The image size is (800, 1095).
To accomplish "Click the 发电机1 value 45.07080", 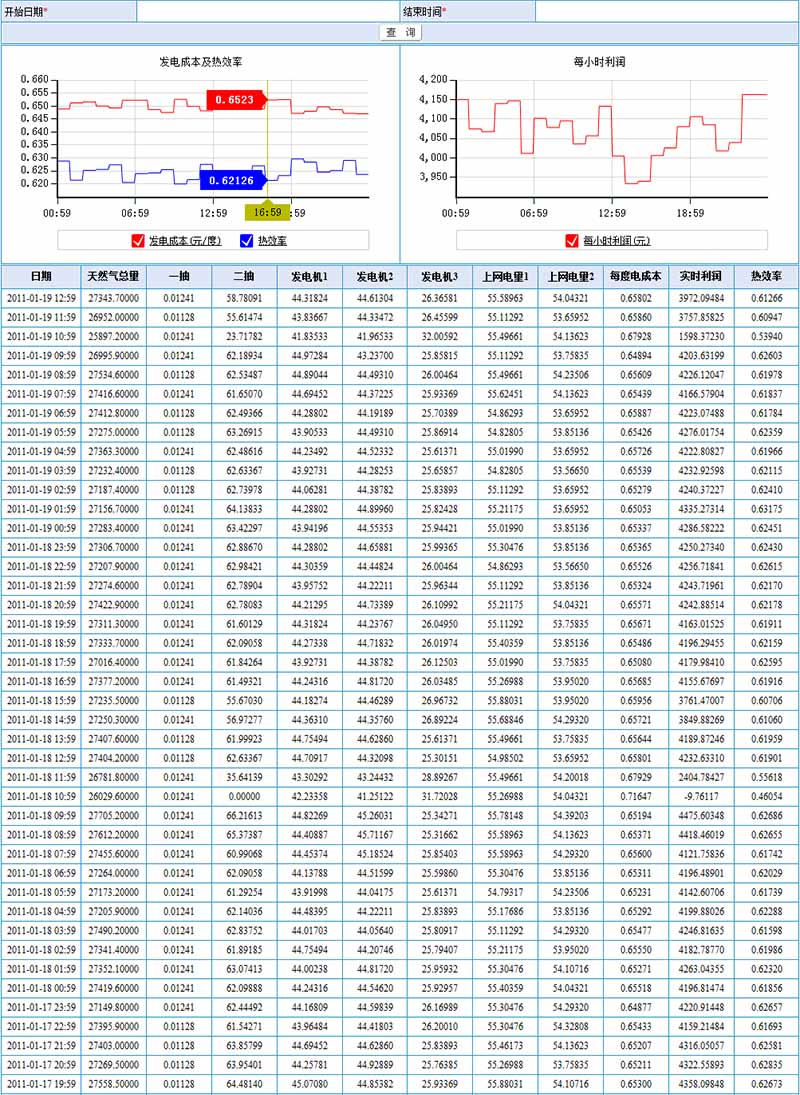I will click(310, 1083).
